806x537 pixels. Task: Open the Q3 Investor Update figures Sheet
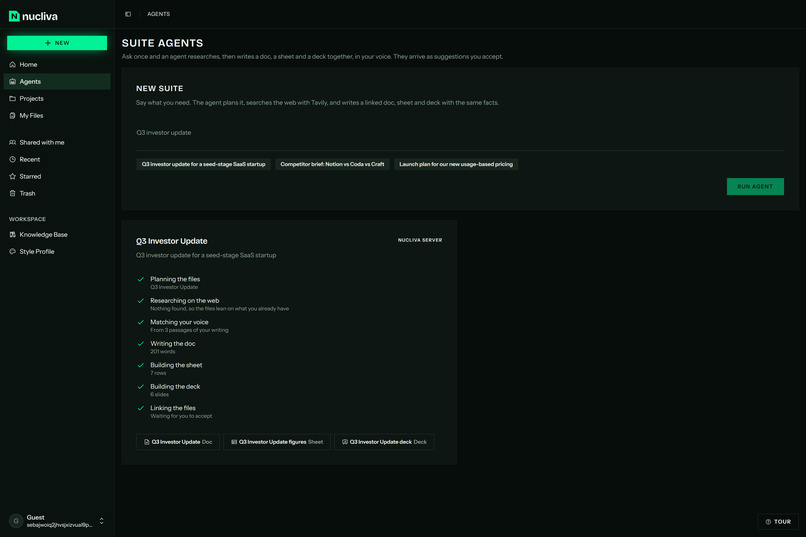coord(277,442)
